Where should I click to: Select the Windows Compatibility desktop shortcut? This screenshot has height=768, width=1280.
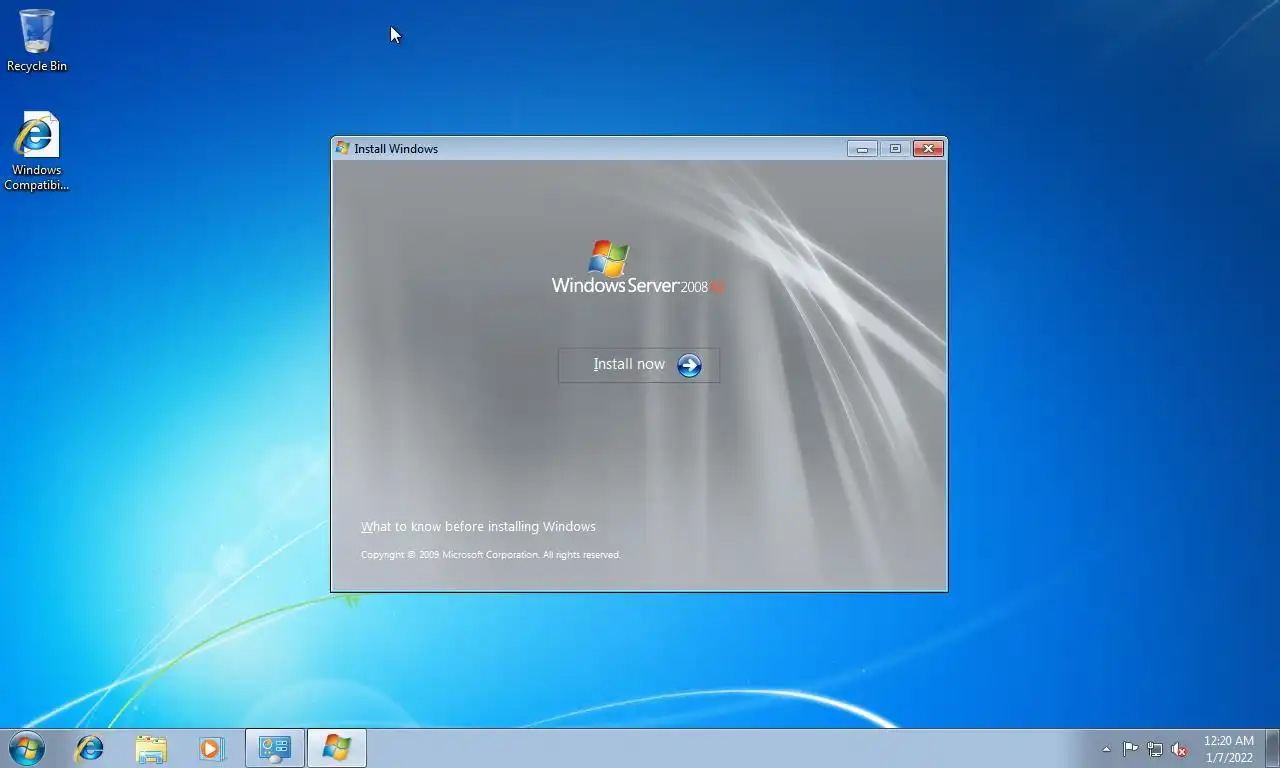click(37, 151)
